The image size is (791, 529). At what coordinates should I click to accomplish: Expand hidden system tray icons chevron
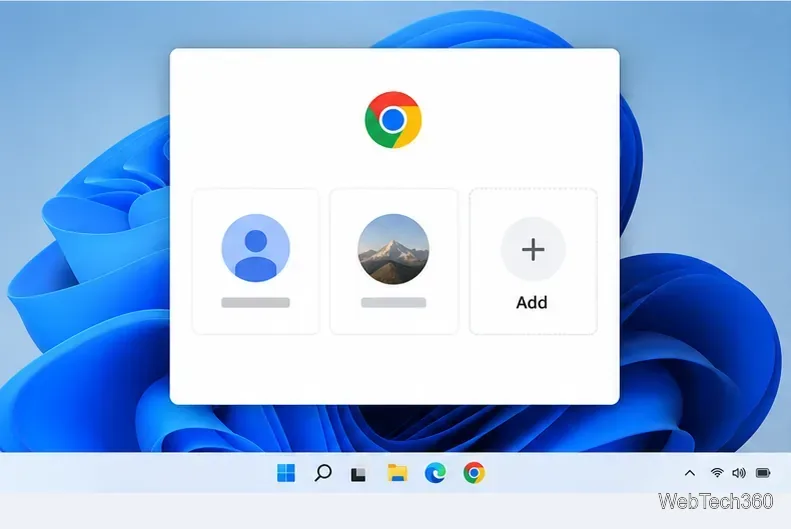[690, 473]
